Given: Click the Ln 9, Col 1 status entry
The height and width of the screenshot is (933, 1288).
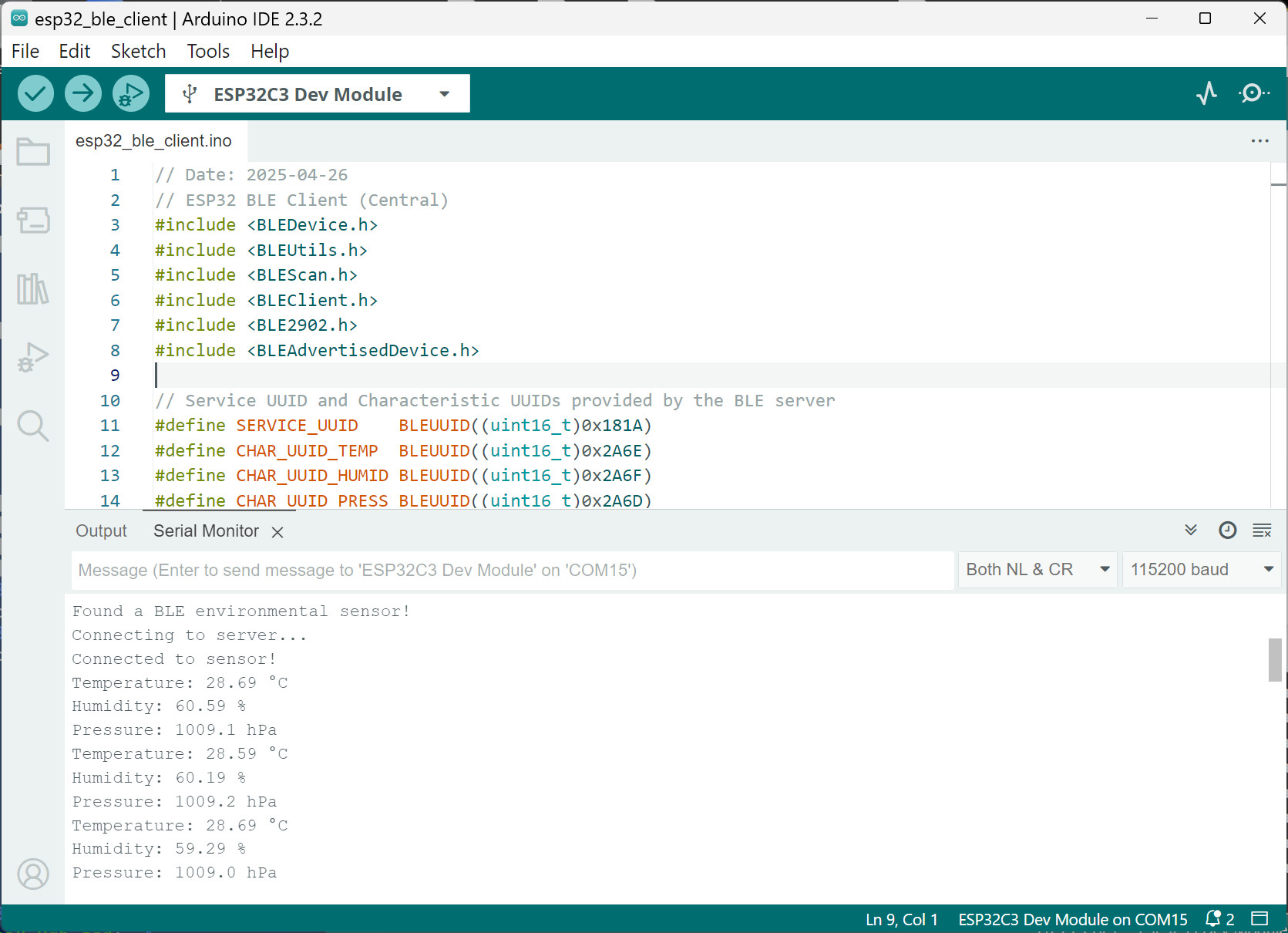Looking at the screenshot, I should click(x=902, y=919).
